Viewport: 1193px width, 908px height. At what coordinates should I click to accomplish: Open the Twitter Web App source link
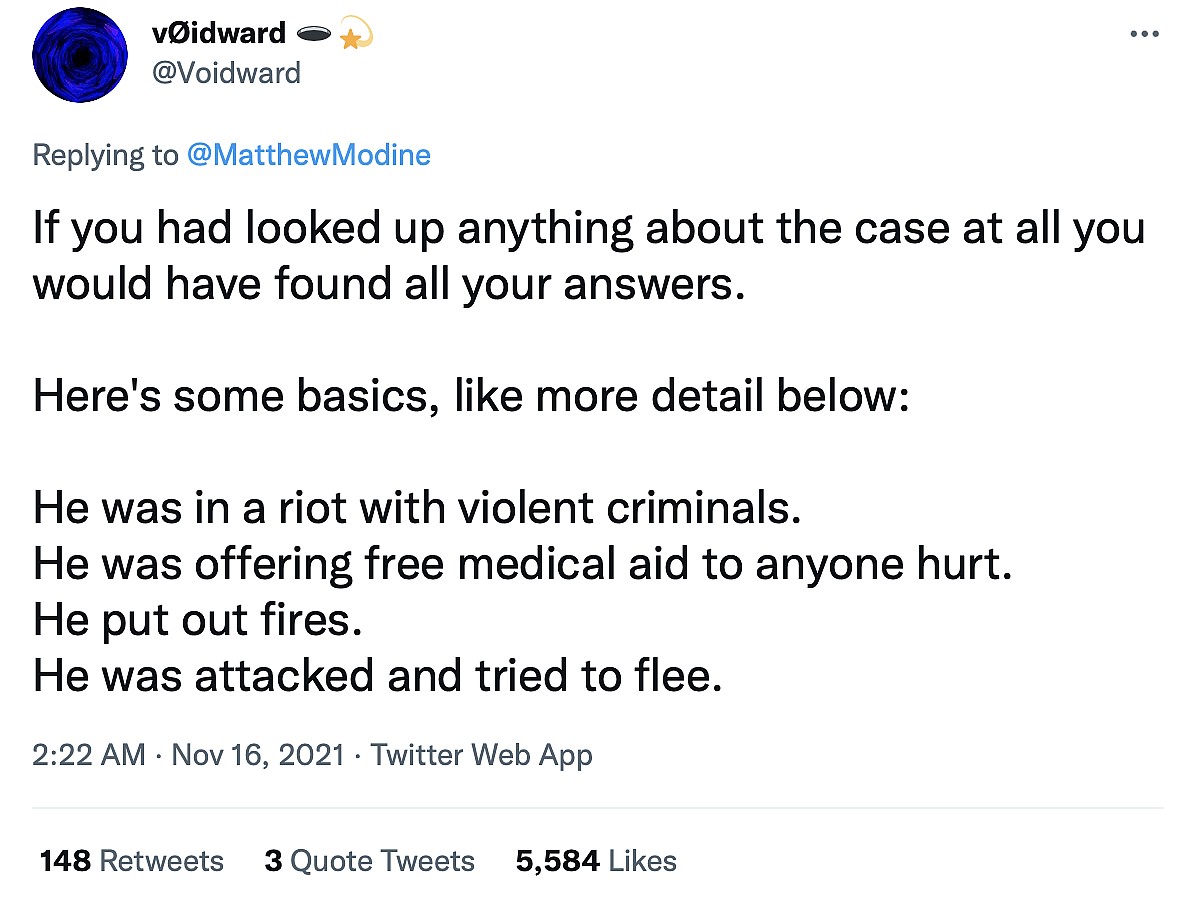tap(481, 754)
